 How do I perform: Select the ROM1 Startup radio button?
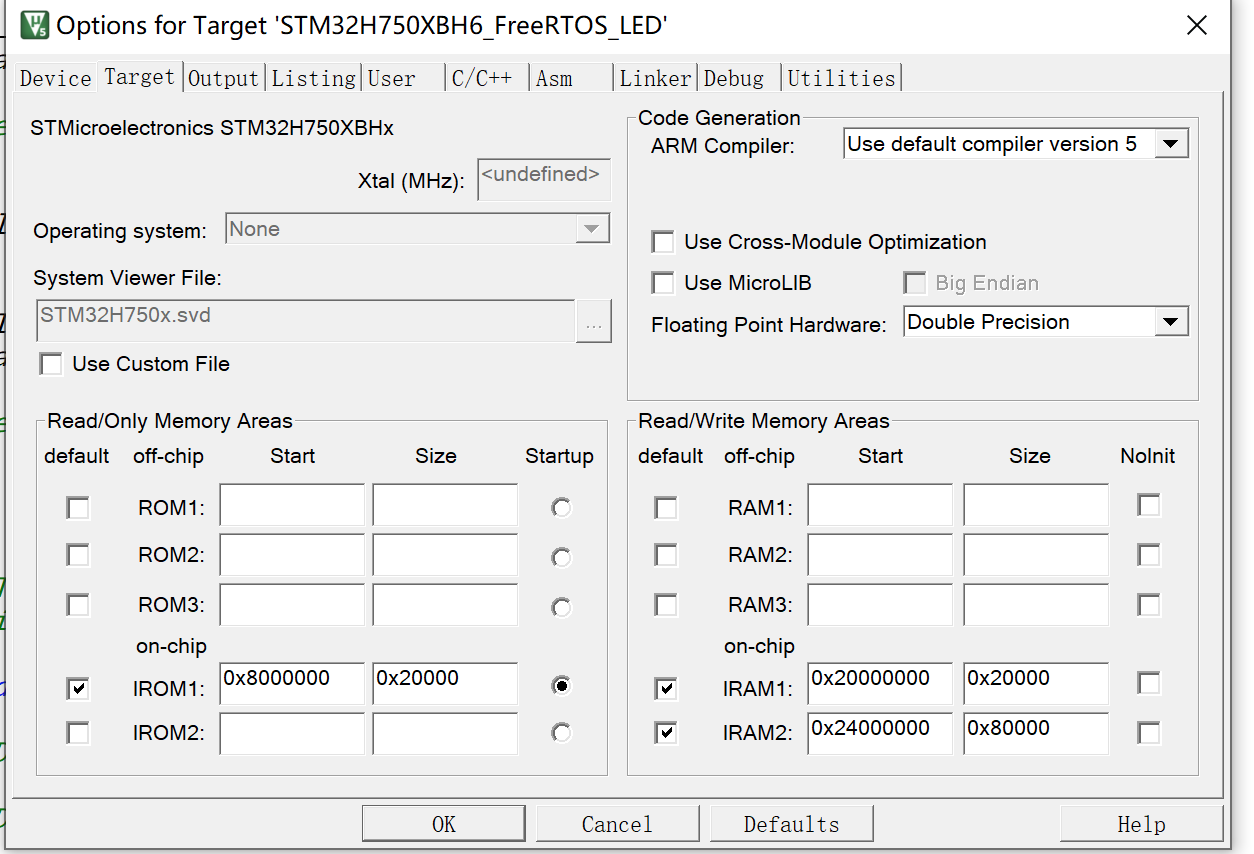561,508
